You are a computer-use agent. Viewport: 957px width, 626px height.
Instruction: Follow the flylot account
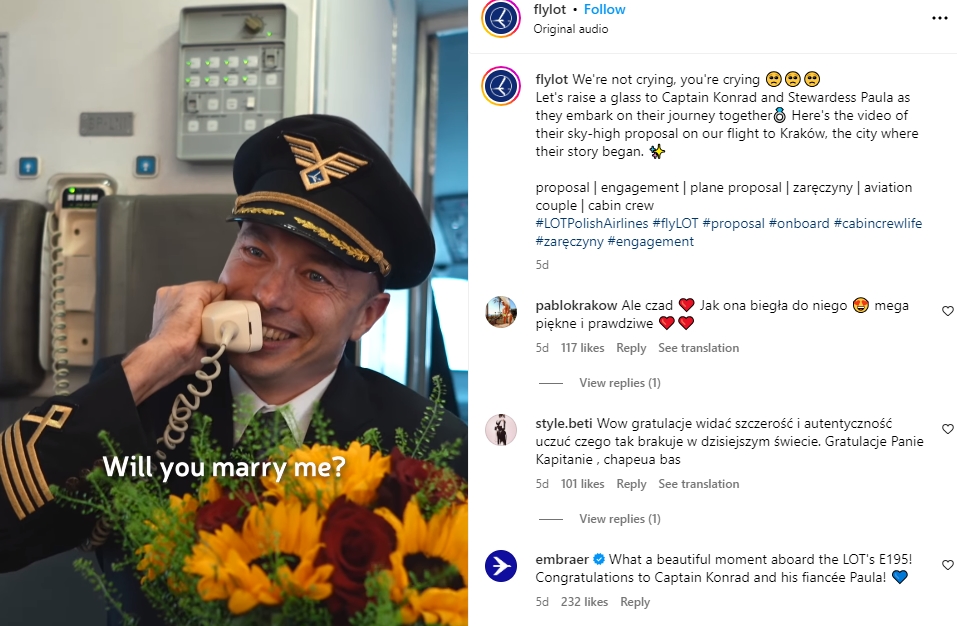click(x=604, y=9)
